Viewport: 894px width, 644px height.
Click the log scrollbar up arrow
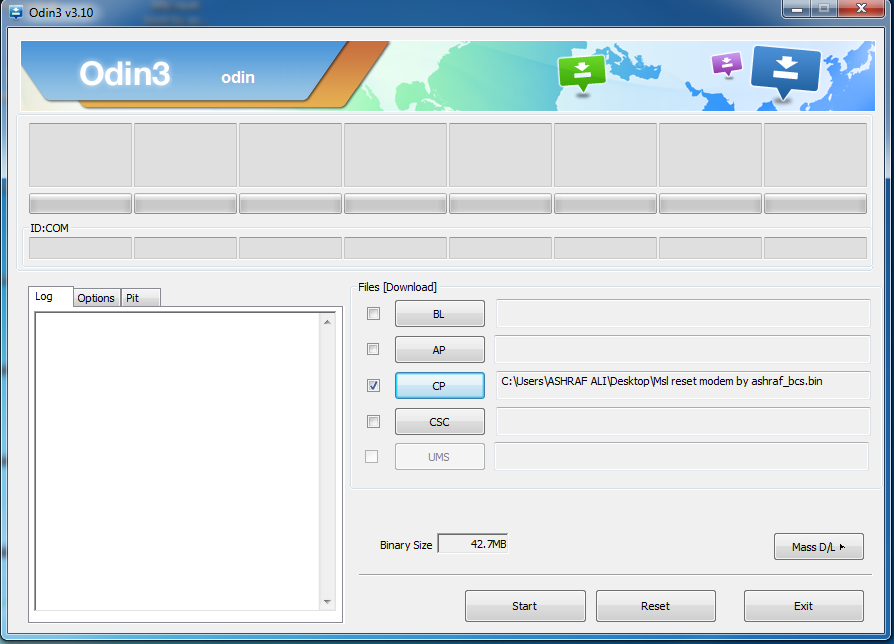[327, 322]
